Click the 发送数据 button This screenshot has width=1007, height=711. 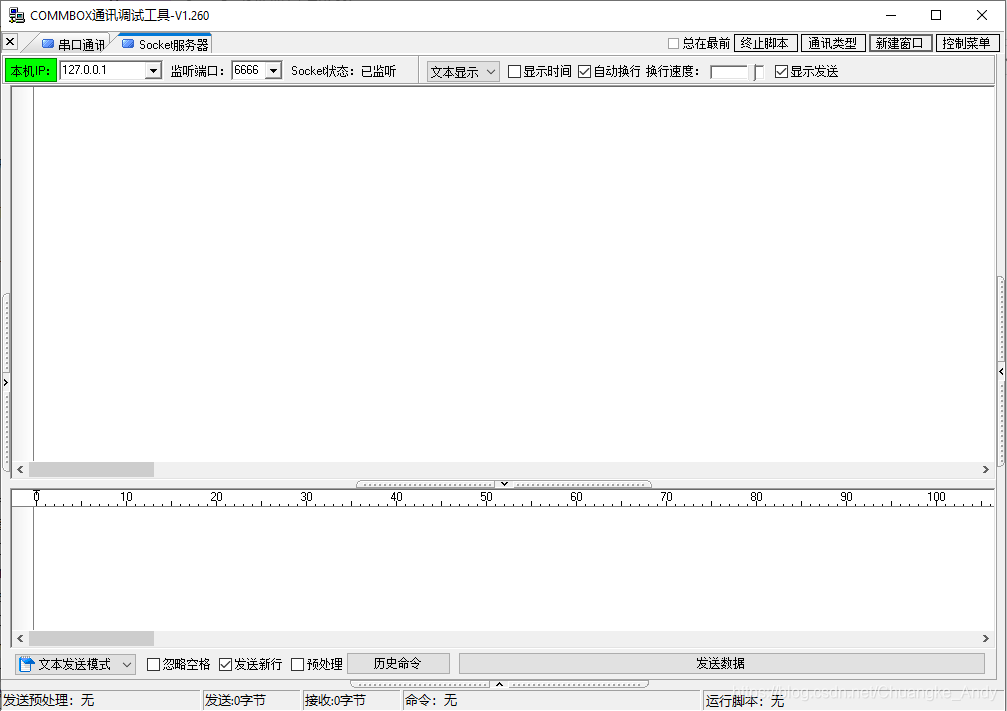coord(721,663)
